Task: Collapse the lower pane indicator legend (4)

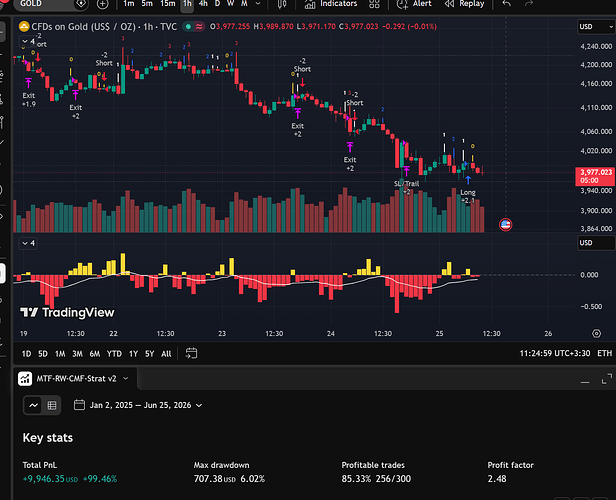Action: click(x=28, y=243)
